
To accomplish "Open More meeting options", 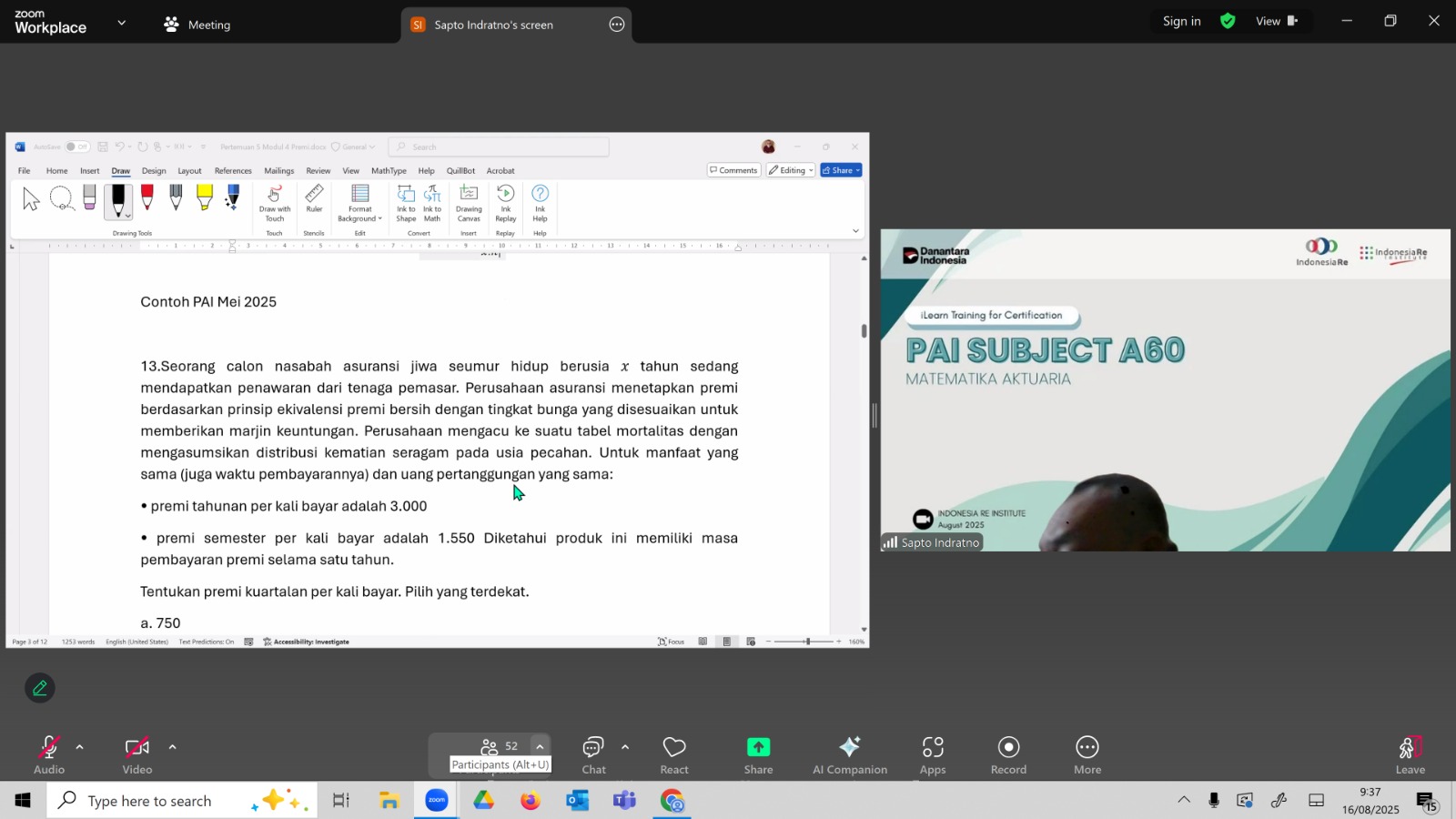I will (x=1087, y=754).
